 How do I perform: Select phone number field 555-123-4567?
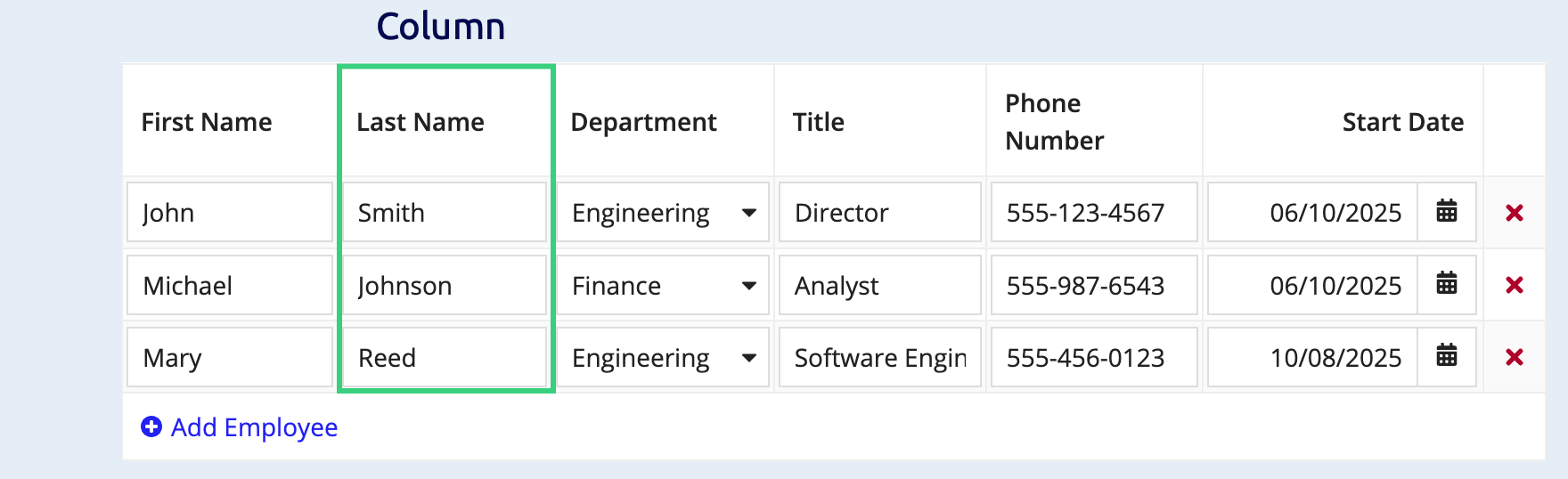pos(1094,212)
